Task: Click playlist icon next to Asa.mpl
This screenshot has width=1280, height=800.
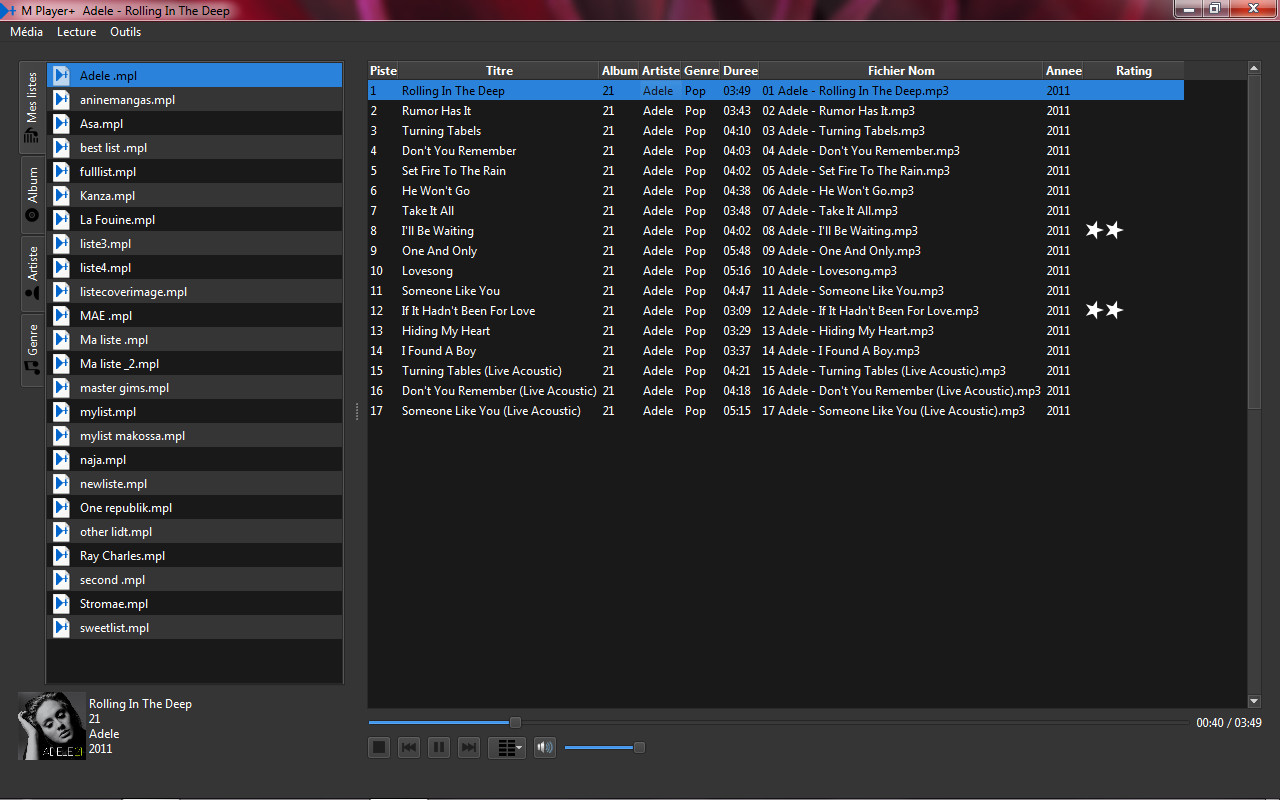Action: 61,123
